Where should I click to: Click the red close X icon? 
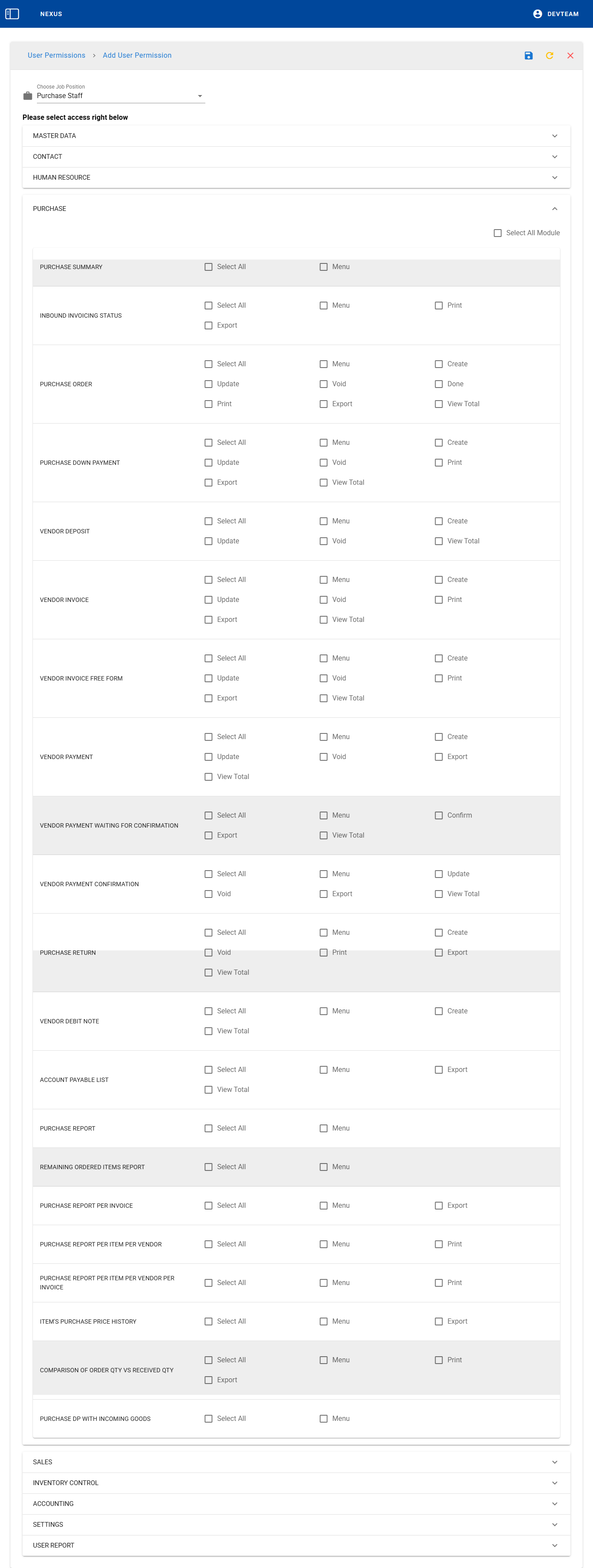point(570,56)
